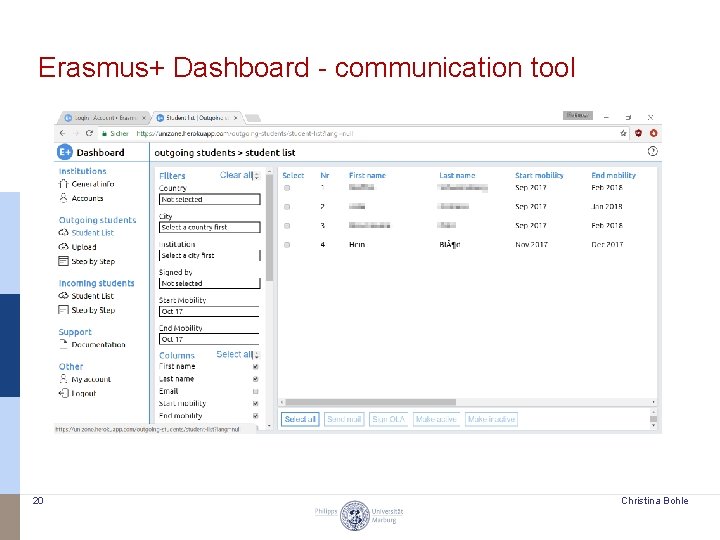The image size is (720, 540).
Task: Click Clear all filters link
Action: point(236,175)
